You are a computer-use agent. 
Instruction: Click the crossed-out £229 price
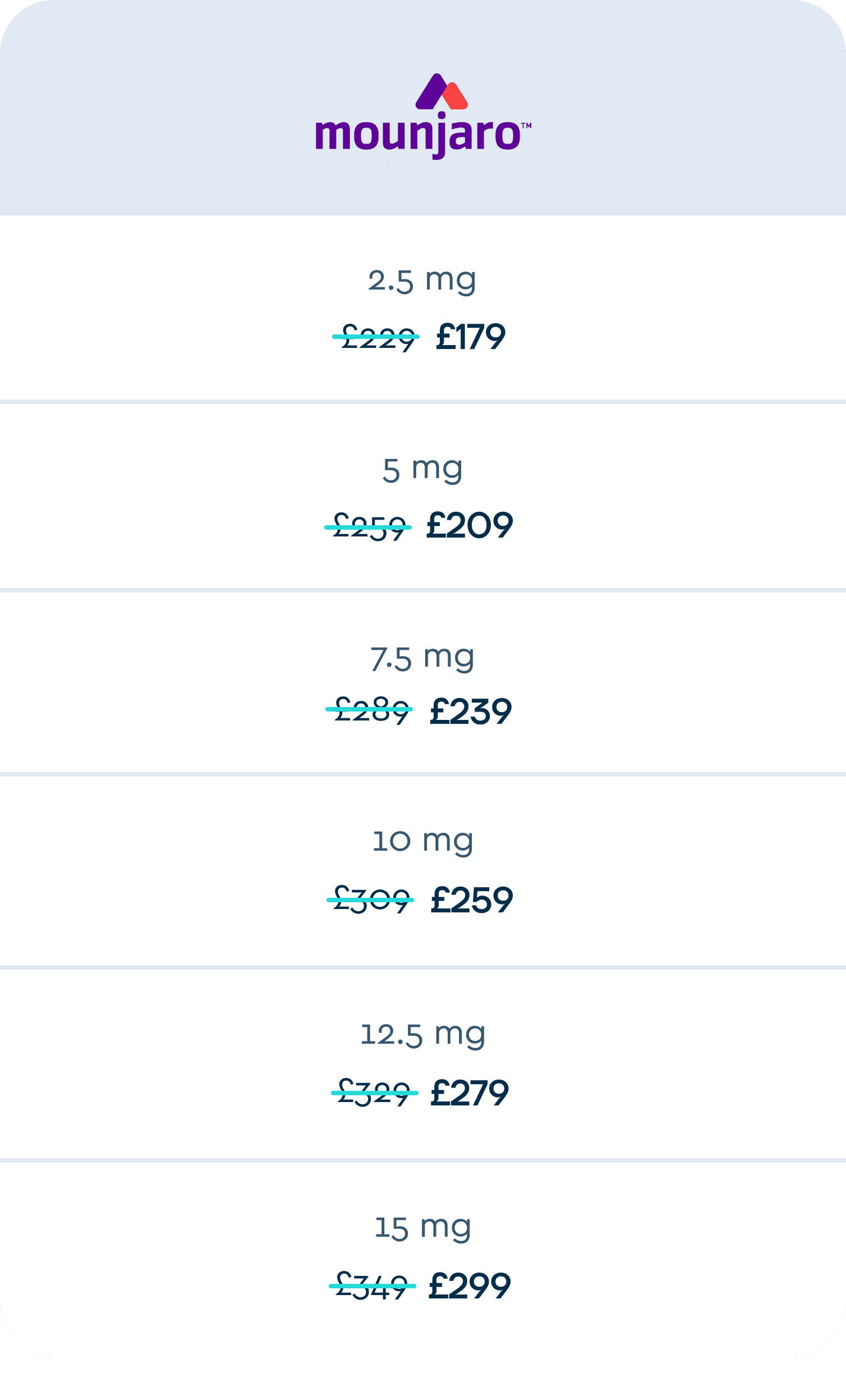pos(376,337)
